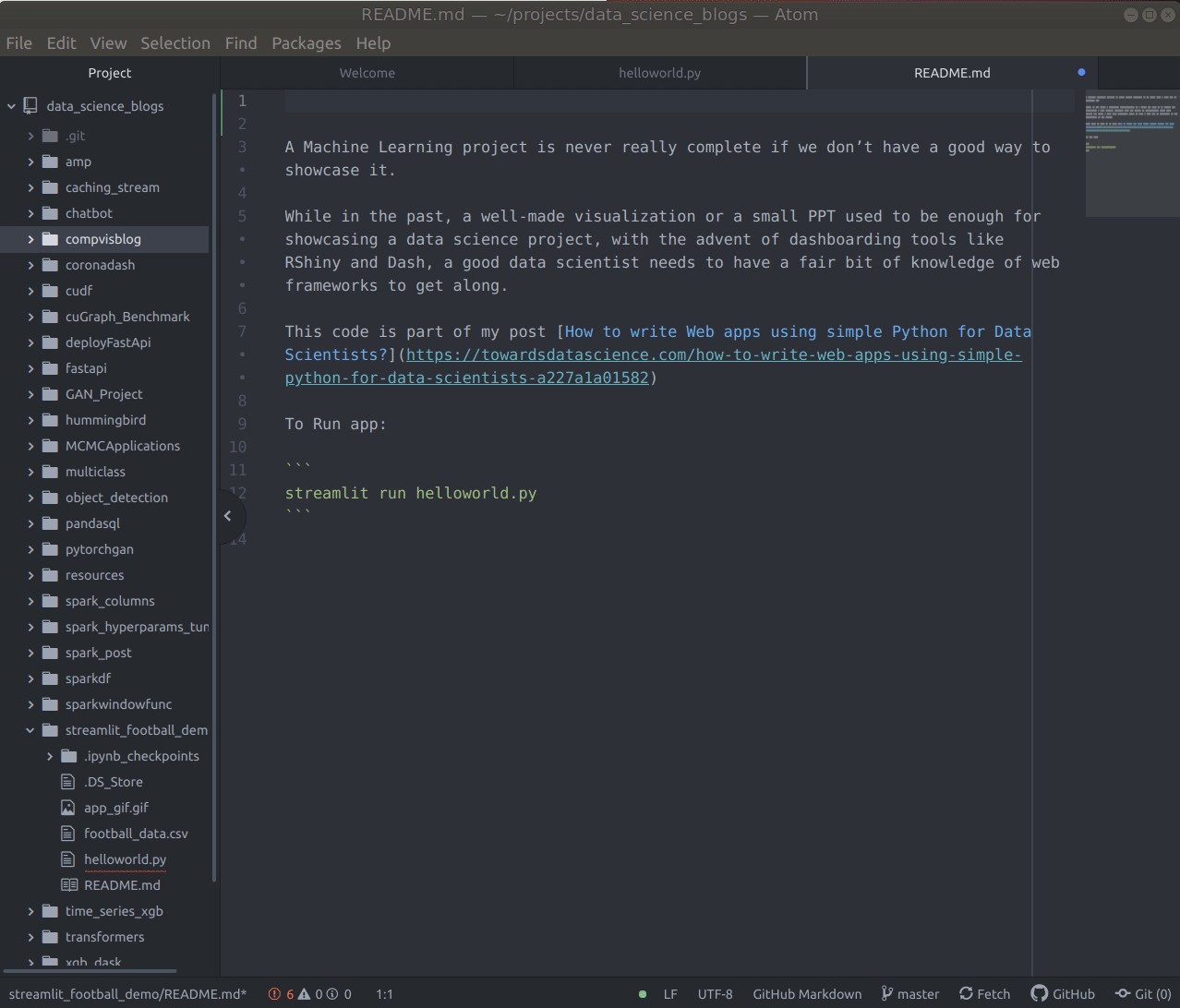The image size is (1180, 1008).
Task: Click the book icon beside README.md
Action: pos(69,885)
